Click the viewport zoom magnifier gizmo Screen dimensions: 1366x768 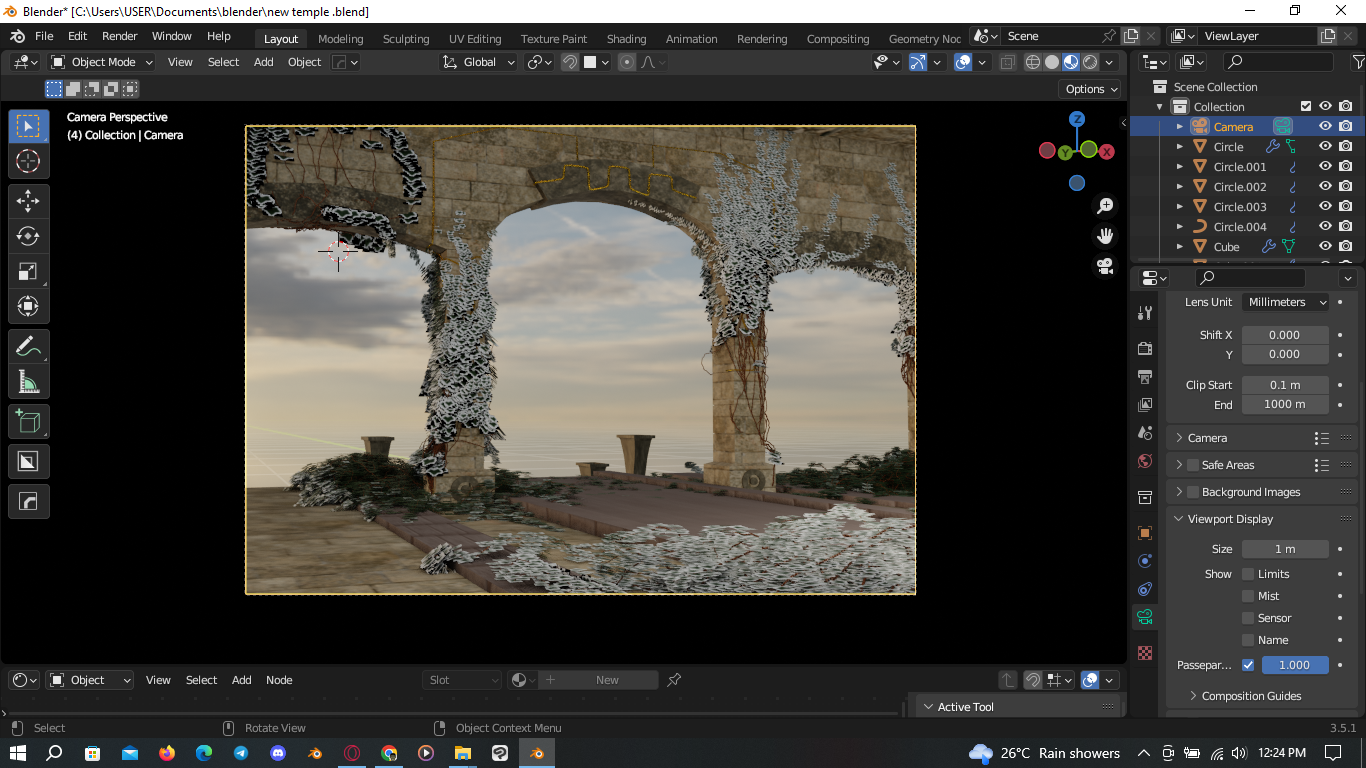(x=1105, y=206)
